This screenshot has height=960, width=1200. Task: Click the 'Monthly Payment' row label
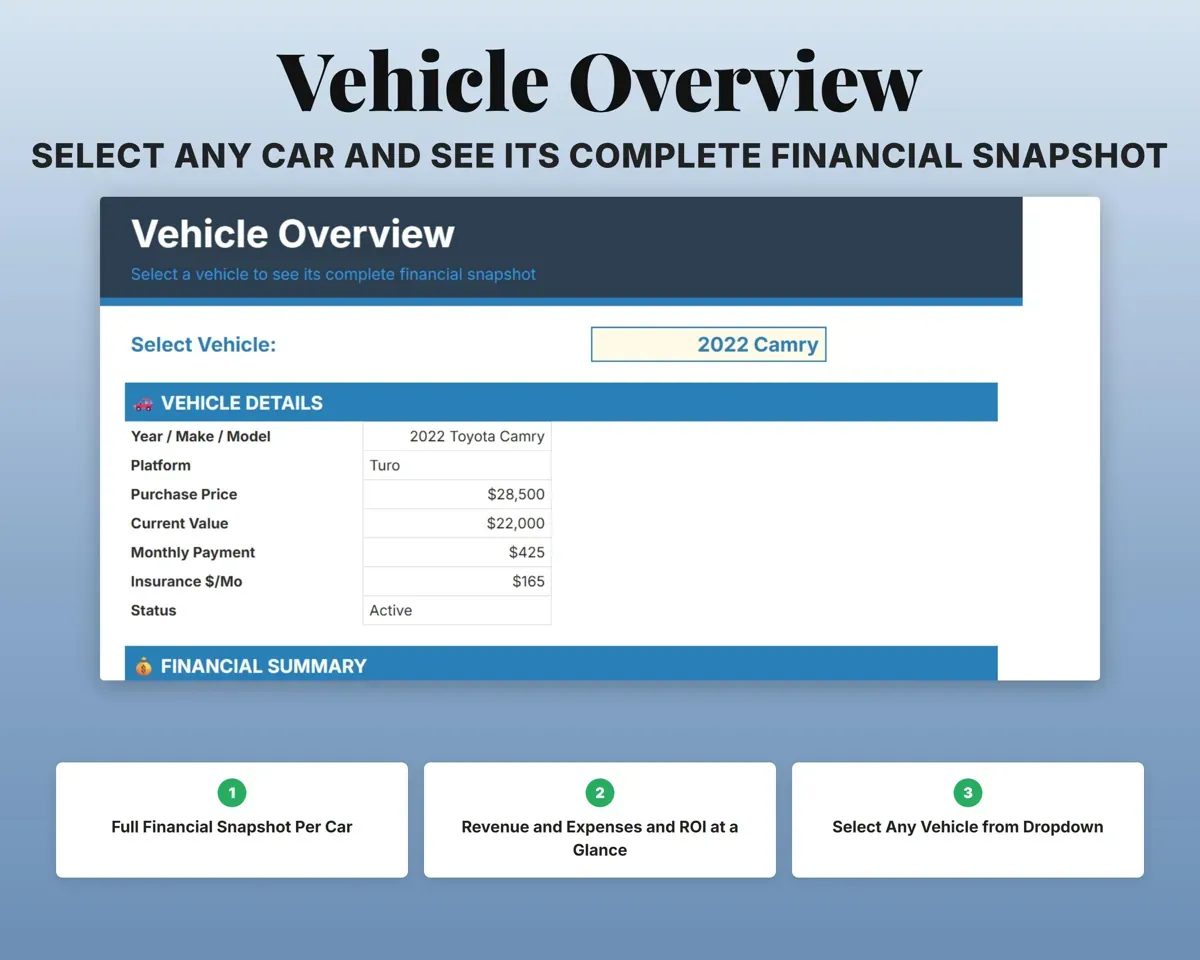click(x=193, y=552)
